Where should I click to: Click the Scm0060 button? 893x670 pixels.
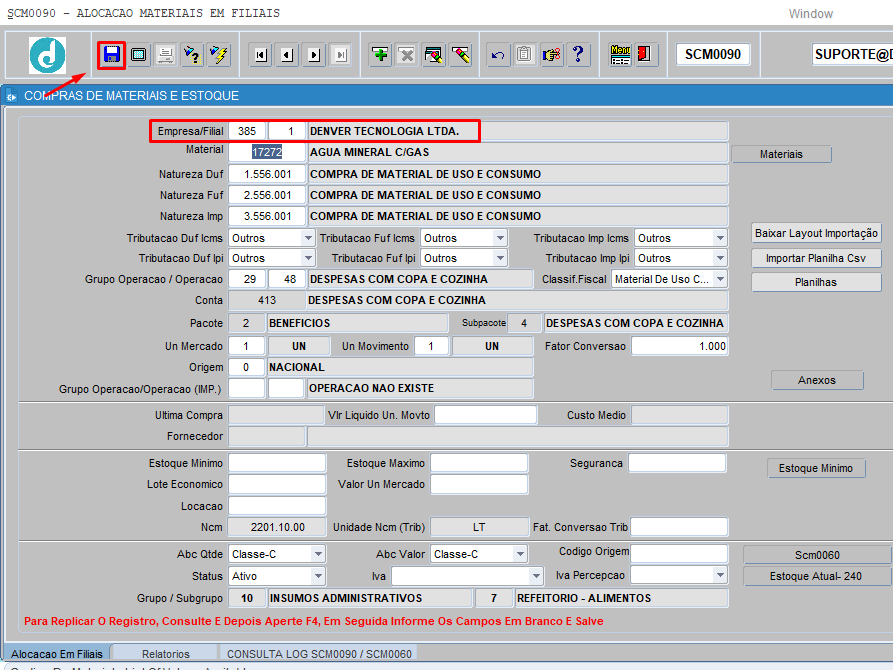pyautogui.click(x=817, y=555)
